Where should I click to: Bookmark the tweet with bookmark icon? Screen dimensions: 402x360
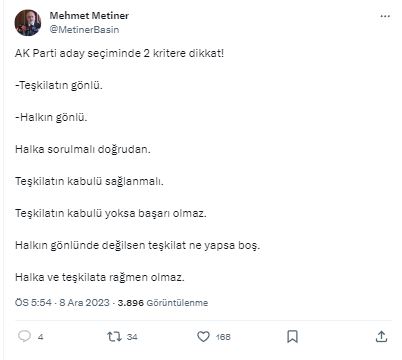pyautogui.click(x=292, y=337)
